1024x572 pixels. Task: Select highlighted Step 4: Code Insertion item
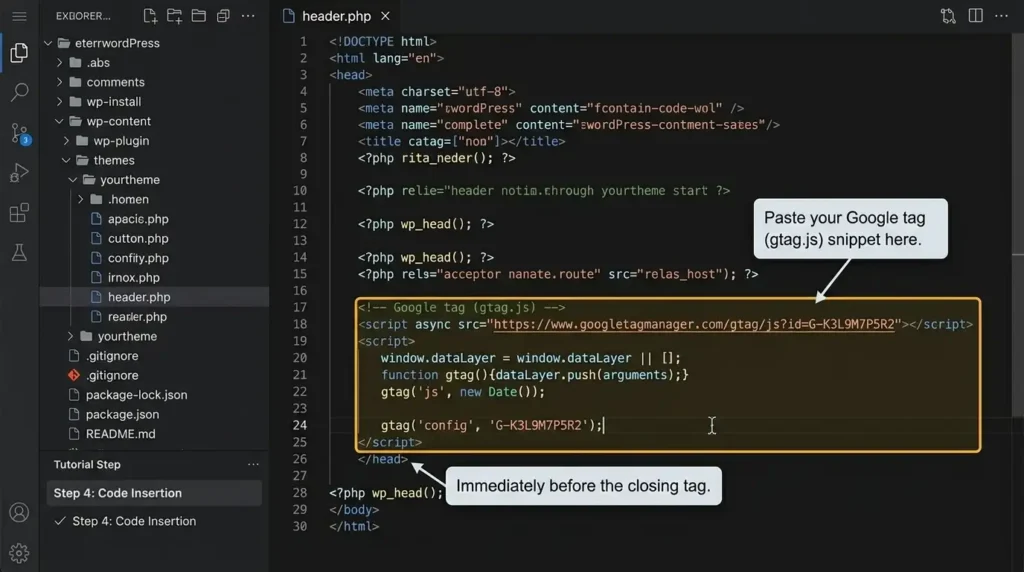click(x=154, y=493)
